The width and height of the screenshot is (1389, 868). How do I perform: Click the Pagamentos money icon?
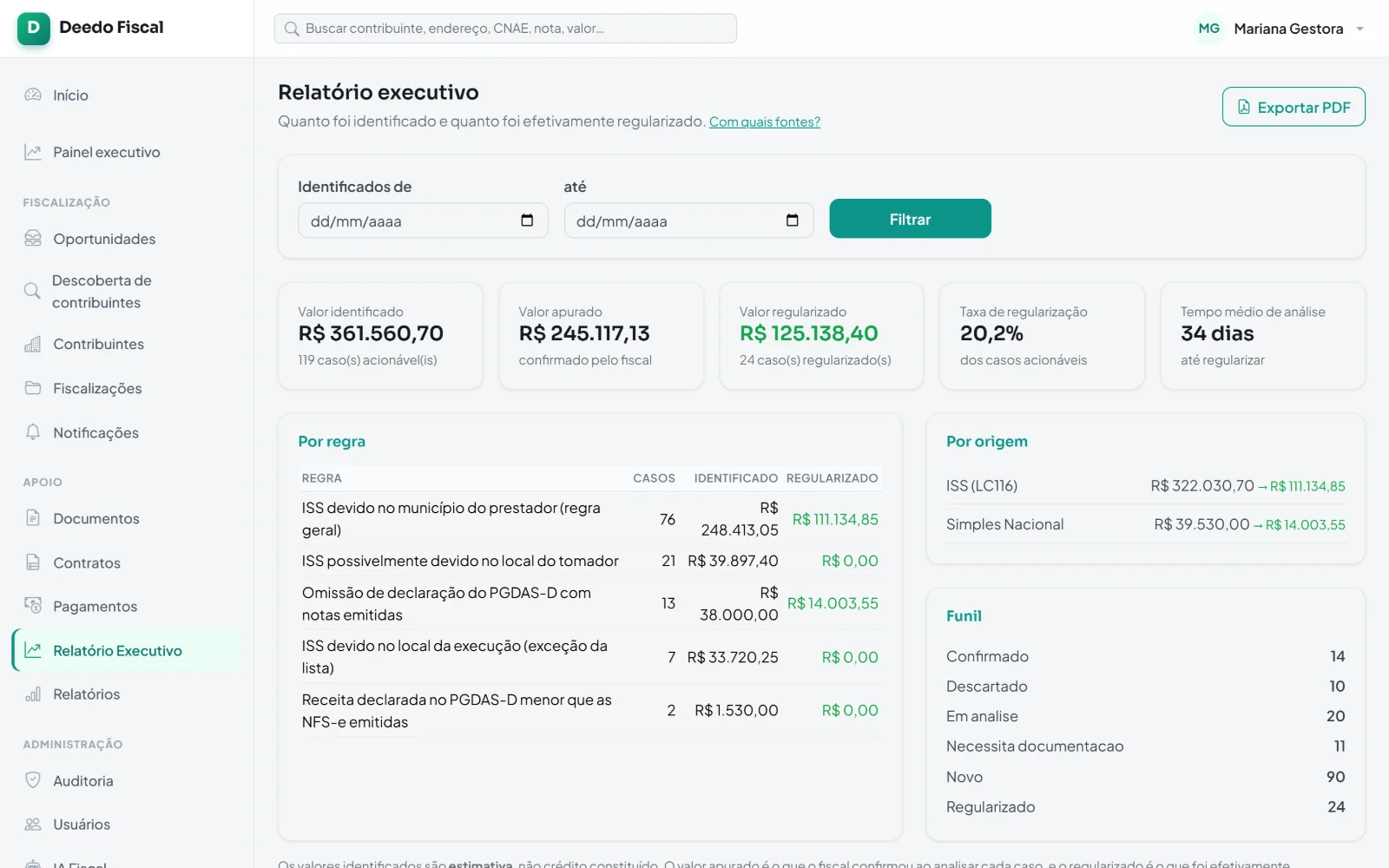click(33, 606)
